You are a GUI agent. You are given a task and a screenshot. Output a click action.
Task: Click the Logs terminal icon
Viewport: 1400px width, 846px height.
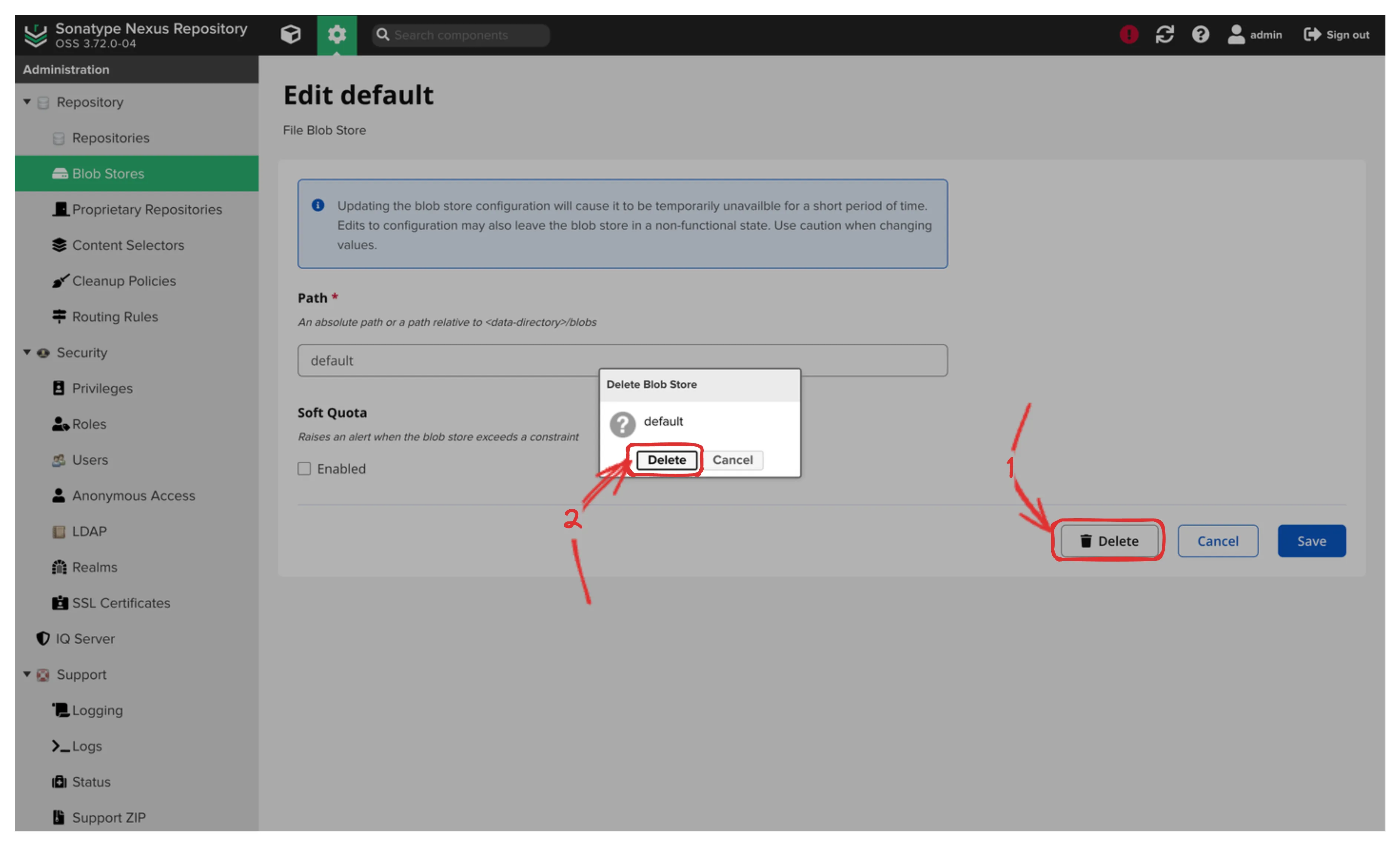click(60, 746)
